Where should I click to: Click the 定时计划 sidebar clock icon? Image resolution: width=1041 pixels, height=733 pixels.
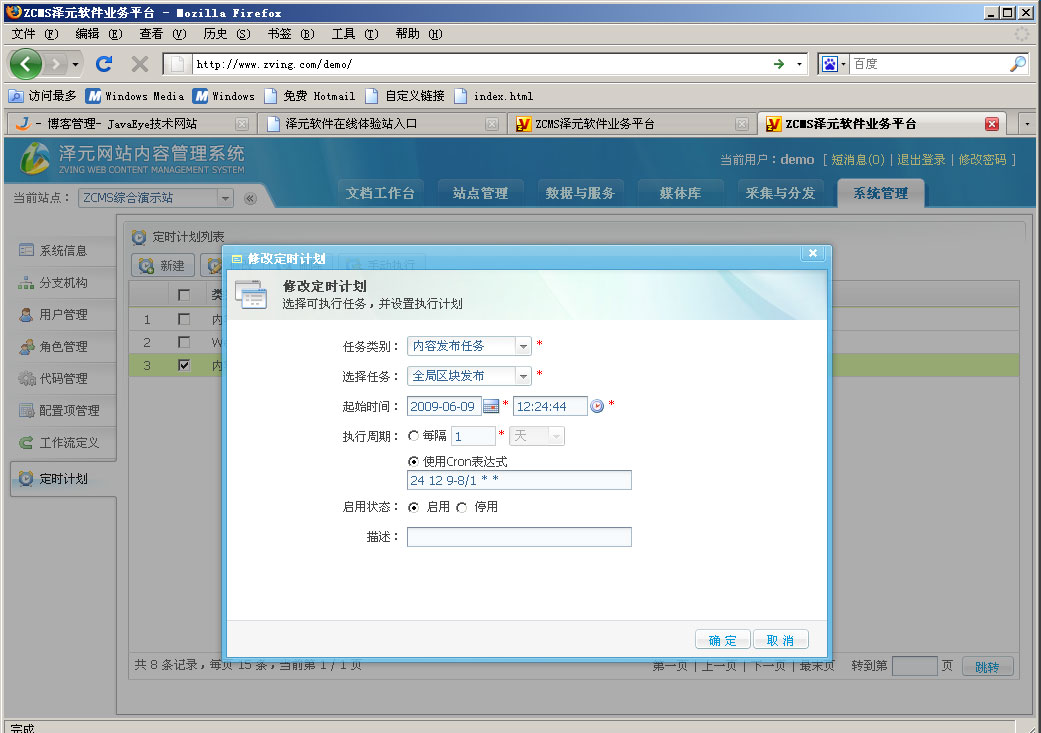point(26,478)
